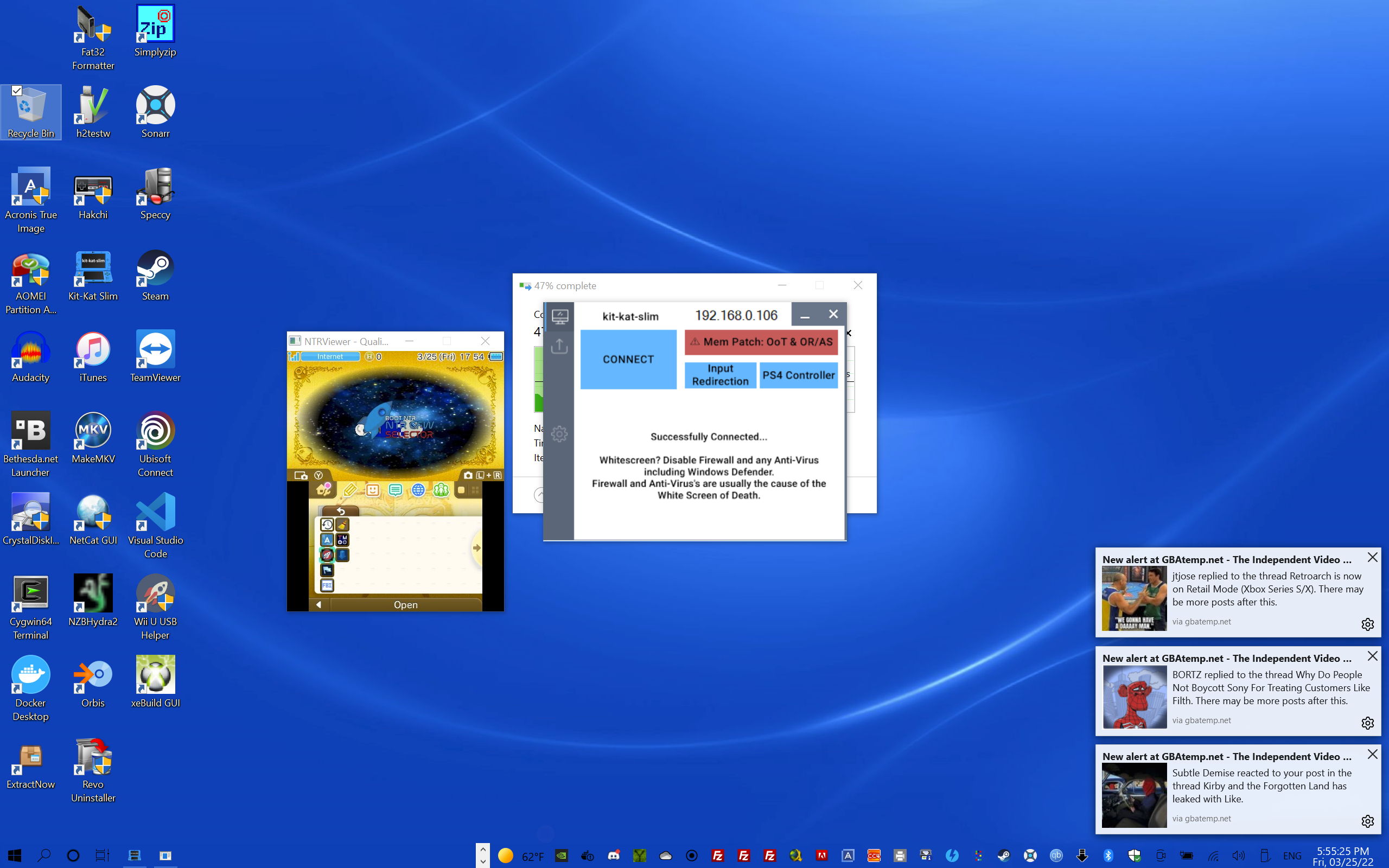Screen dimensions: 1389x868
Task: Open the 3DS Internet Browser globe icon
Action: 418,490
